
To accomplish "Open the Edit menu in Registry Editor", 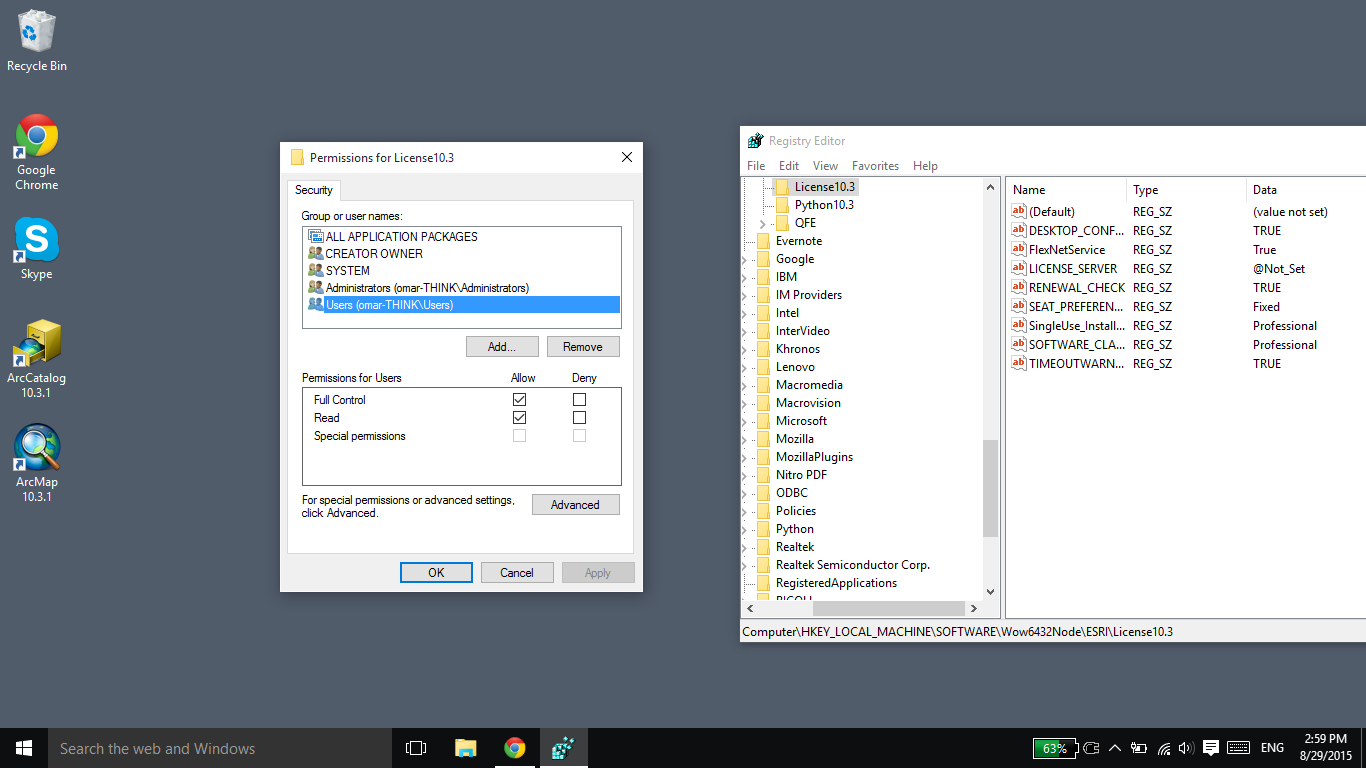I will [789, 166].
